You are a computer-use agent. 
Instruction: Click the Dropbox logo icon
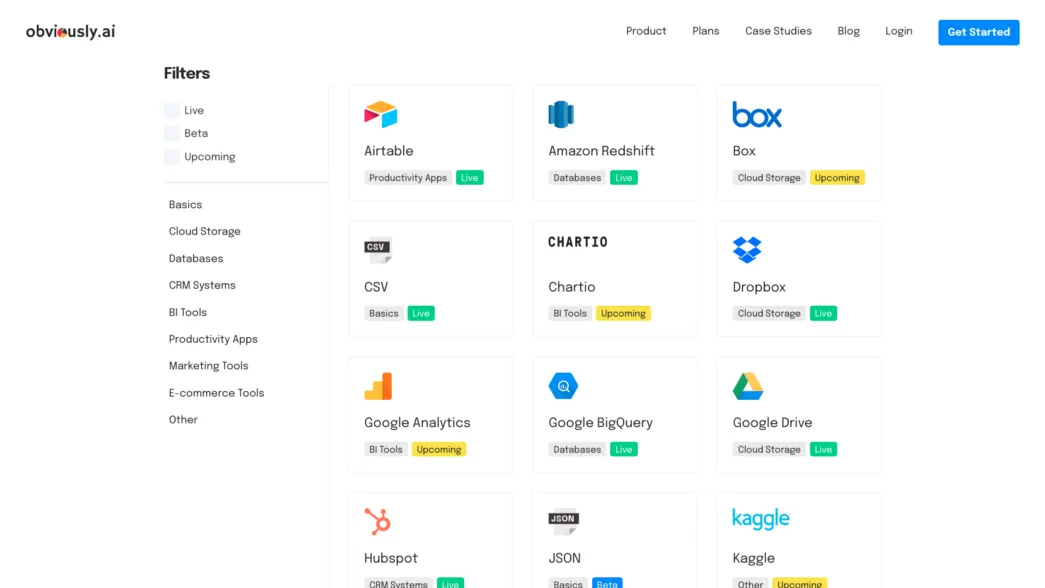pos(746,250)
